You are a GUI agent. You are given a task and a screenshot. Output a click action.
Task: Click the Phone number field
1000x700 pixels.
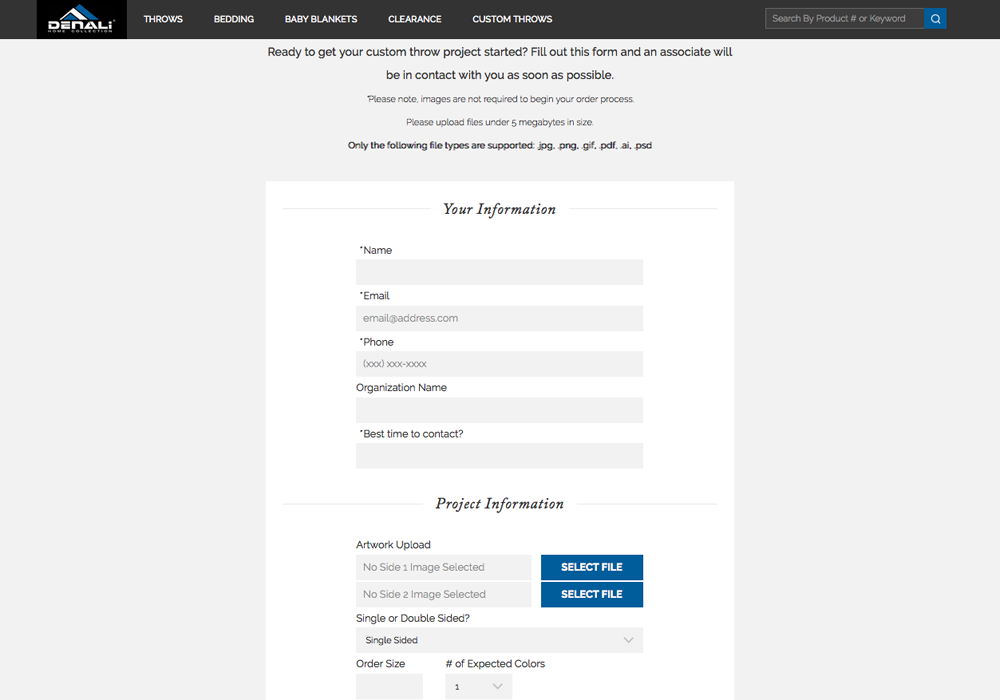coord(499,364)
